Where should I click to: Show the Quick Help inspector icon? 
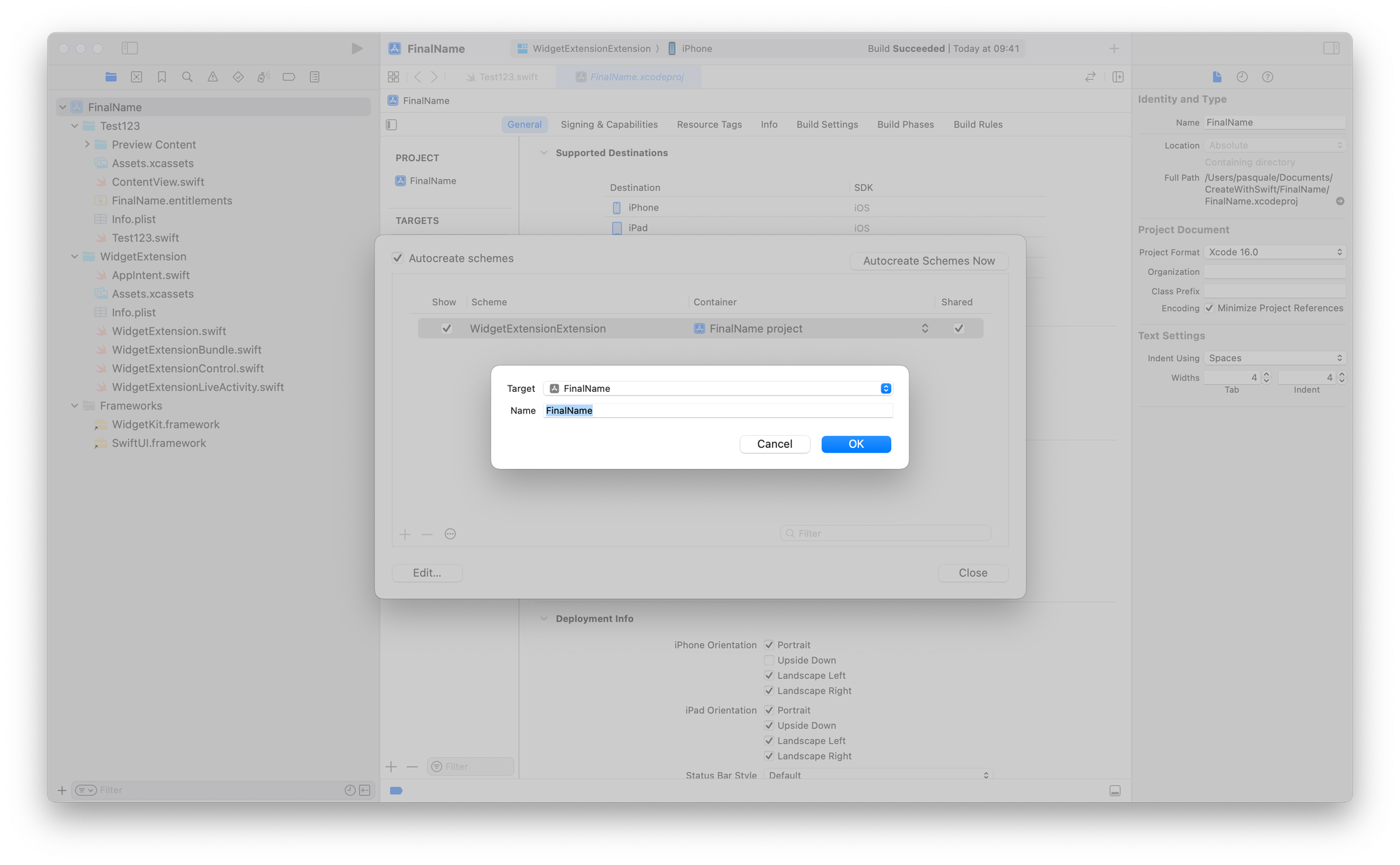pos(1267,77)
